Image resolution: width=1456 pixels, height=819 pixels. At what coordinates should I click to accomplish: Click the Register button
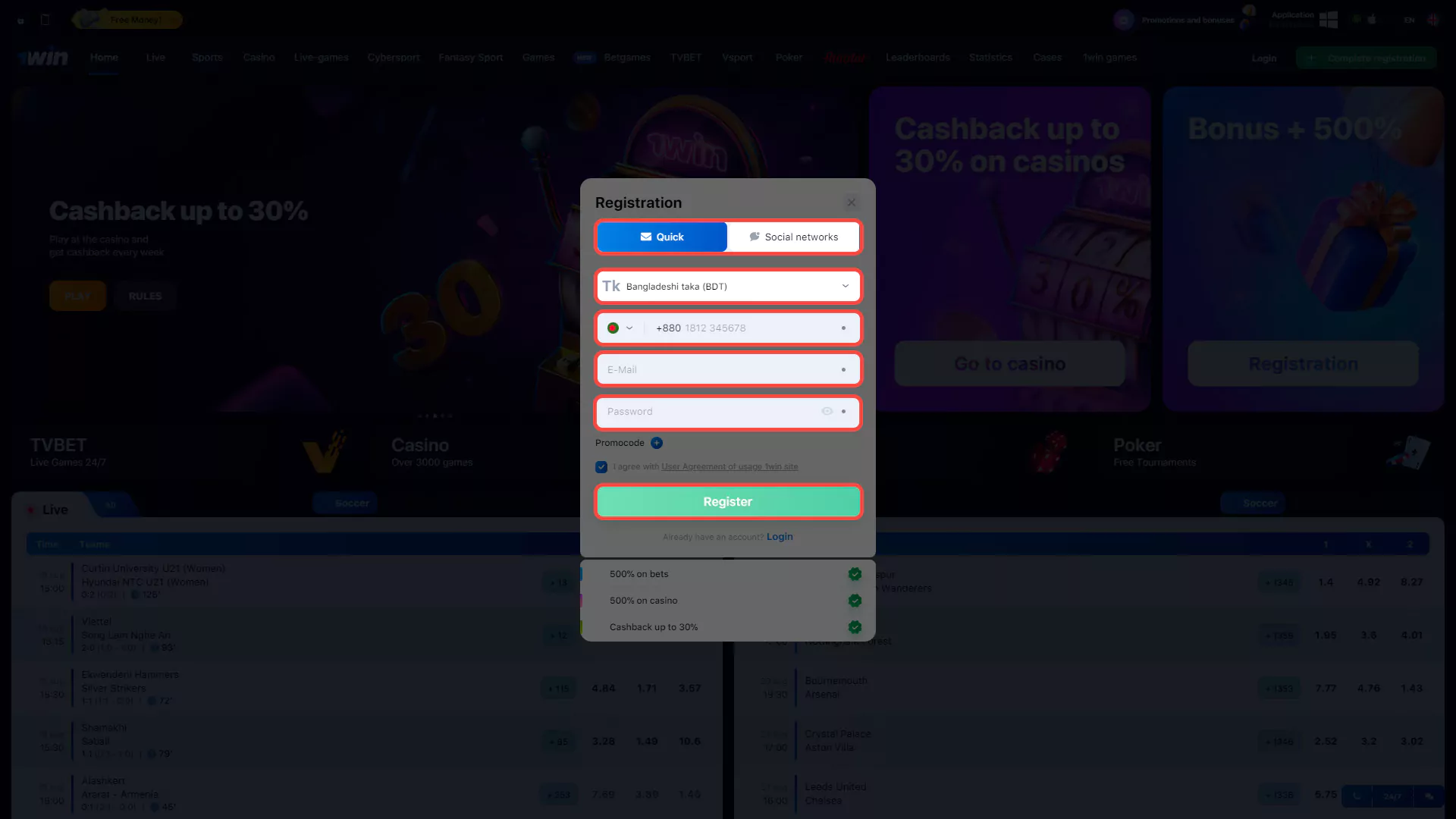pyautogui.click(x=727, y=501)
